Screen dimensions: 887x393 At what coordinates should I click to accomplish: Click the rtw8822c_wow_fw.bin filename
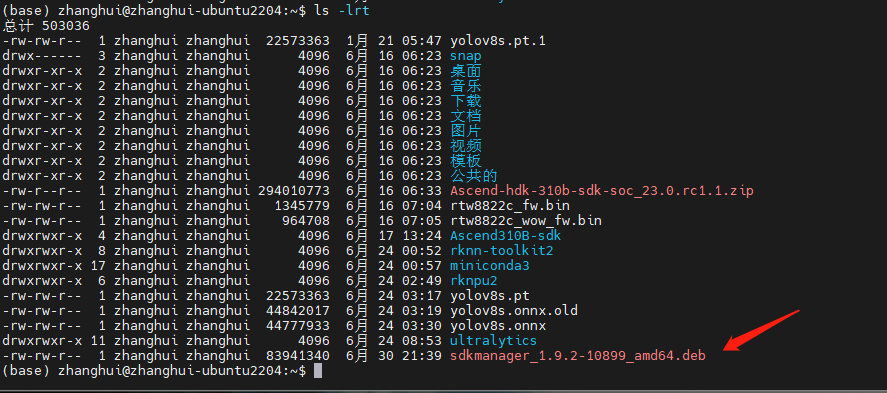pyautogui.click(x=526, y=221)
